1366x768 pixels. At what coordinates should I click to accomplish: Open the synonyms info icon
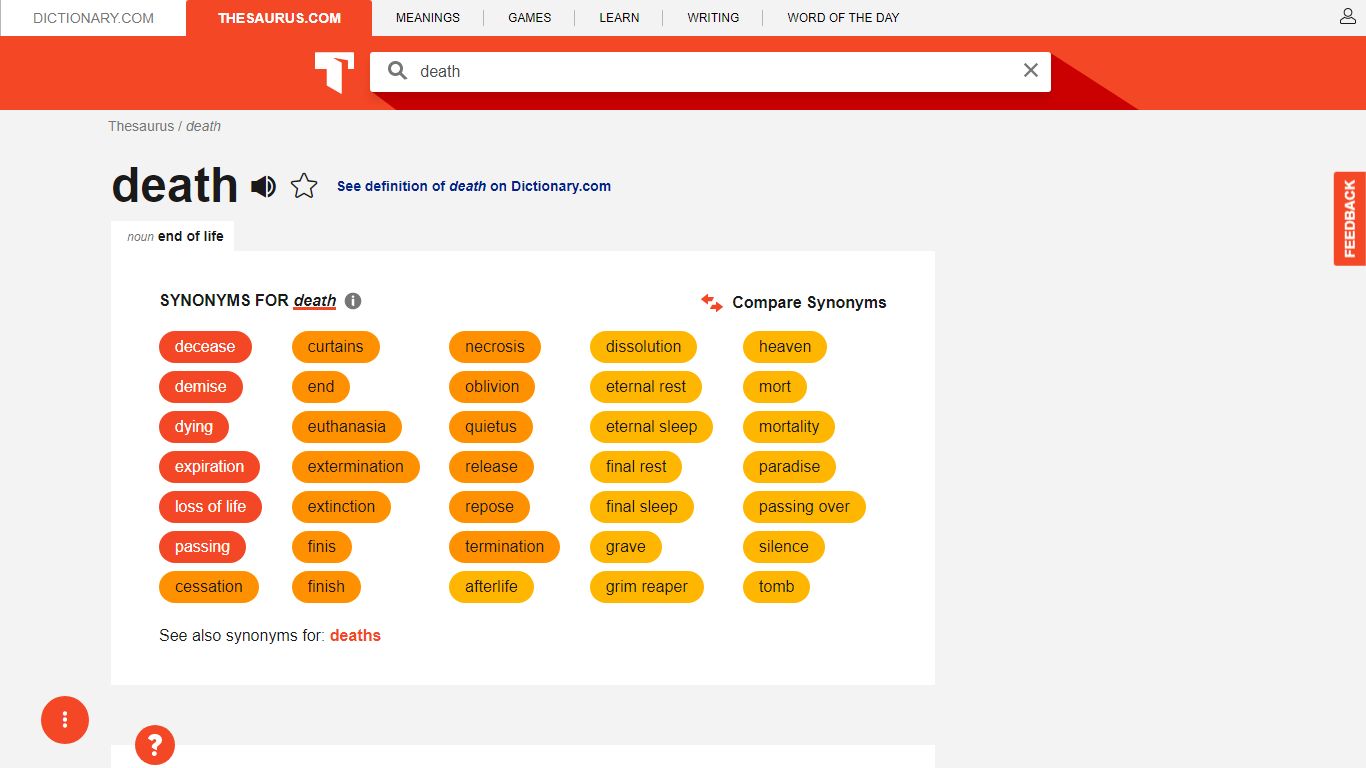tap(353, 301)
